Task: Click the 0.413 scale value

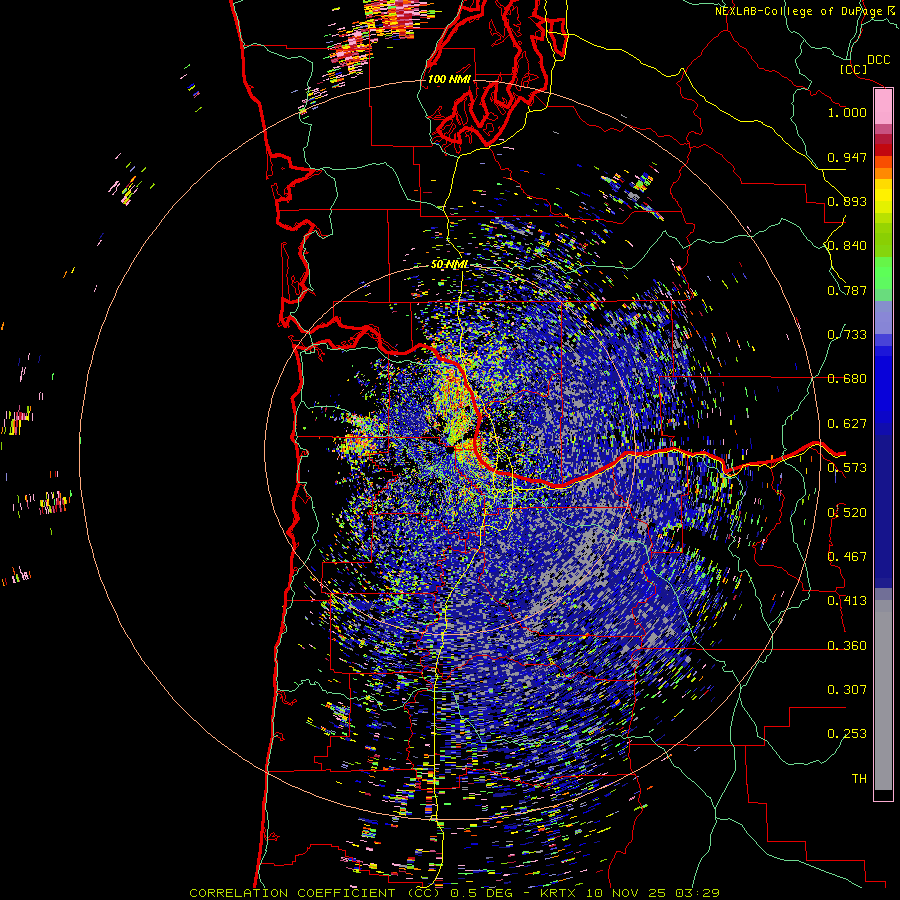Action: [x=847, y=601]
